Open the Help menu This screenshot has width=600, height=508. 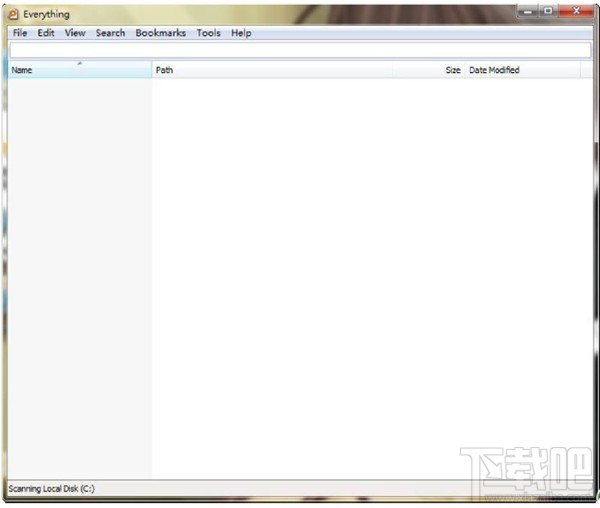point(241,33)
